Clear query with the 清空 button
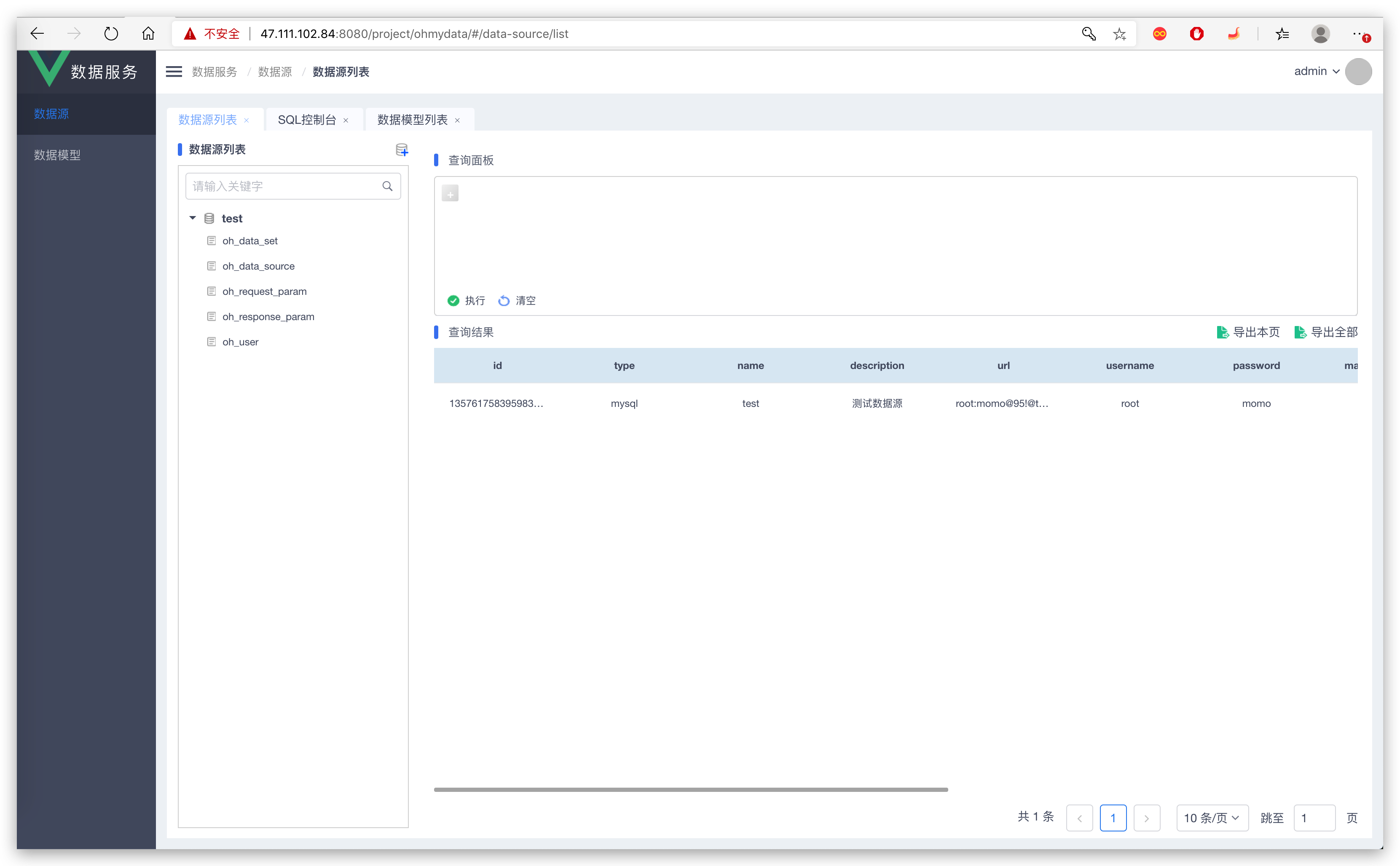This screenshot has width=1400, height=866. (517, 301)
